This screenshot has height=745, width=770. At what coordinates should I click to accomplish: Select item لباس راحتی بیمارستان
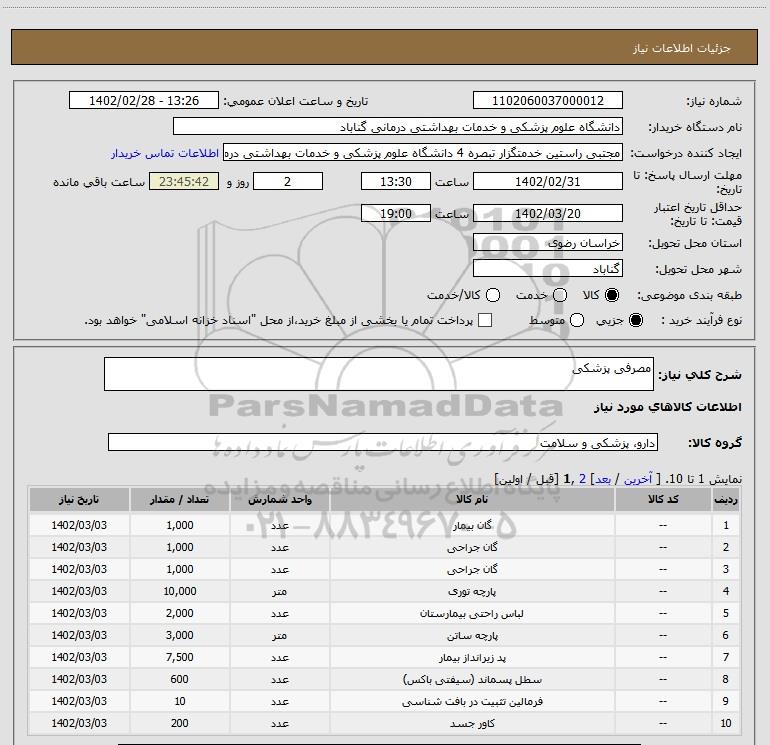click(x=472, y=614)
